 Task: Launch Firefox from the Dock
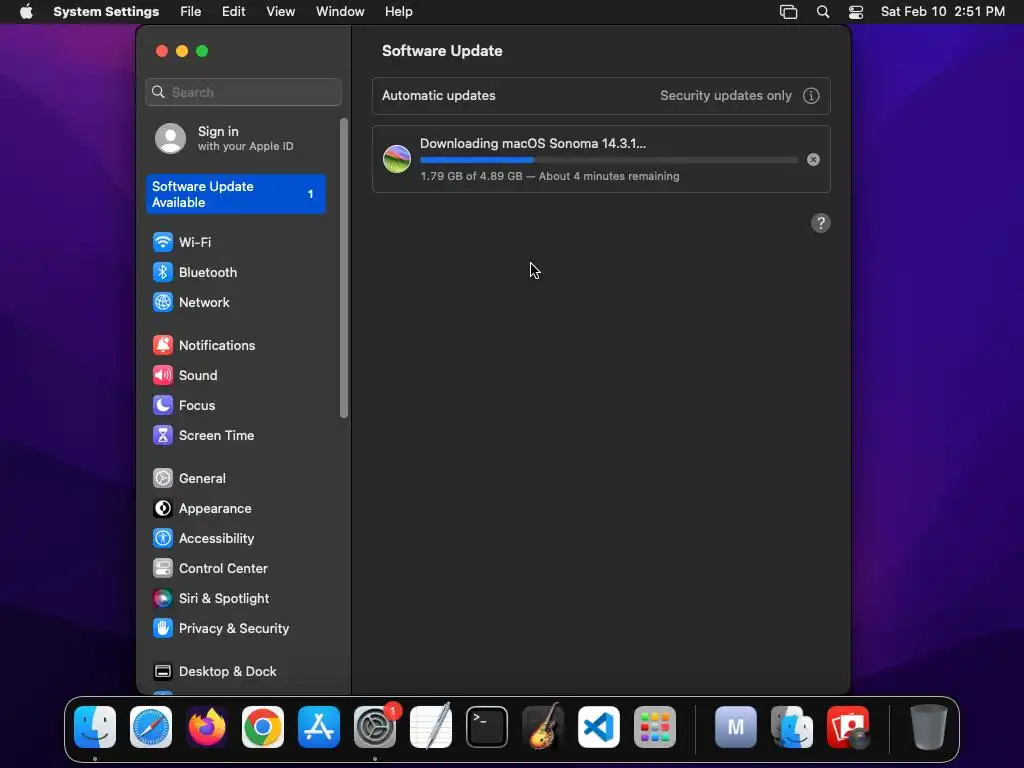pos(207,727)
